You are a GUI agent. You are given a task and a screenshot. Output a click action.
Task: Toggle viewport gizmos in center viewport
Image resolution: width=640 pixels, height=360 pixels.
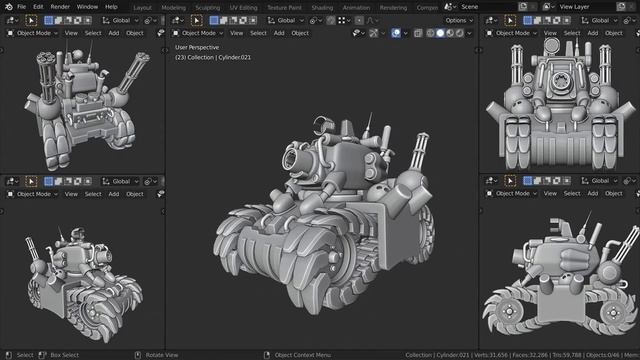coord(373,33)
